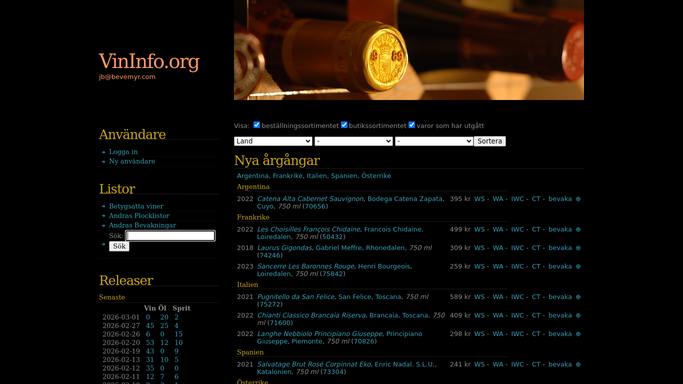The image size is (683, 384).
Task: Click the VinInfo.org site title
Action: (149, 61)
